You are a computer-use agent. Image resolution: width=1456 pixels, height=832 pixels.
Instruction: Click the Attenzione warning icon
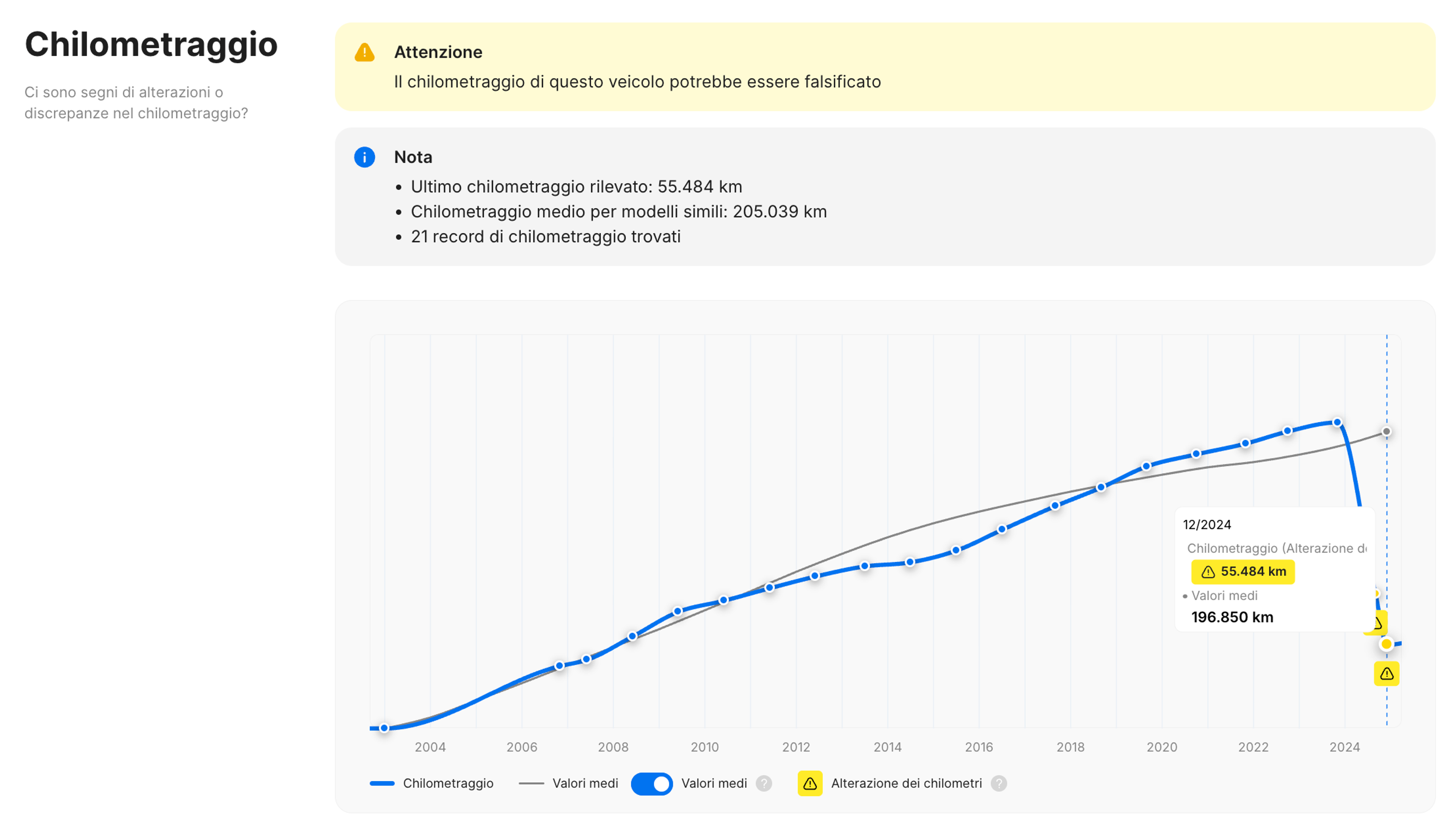[364, 53]
